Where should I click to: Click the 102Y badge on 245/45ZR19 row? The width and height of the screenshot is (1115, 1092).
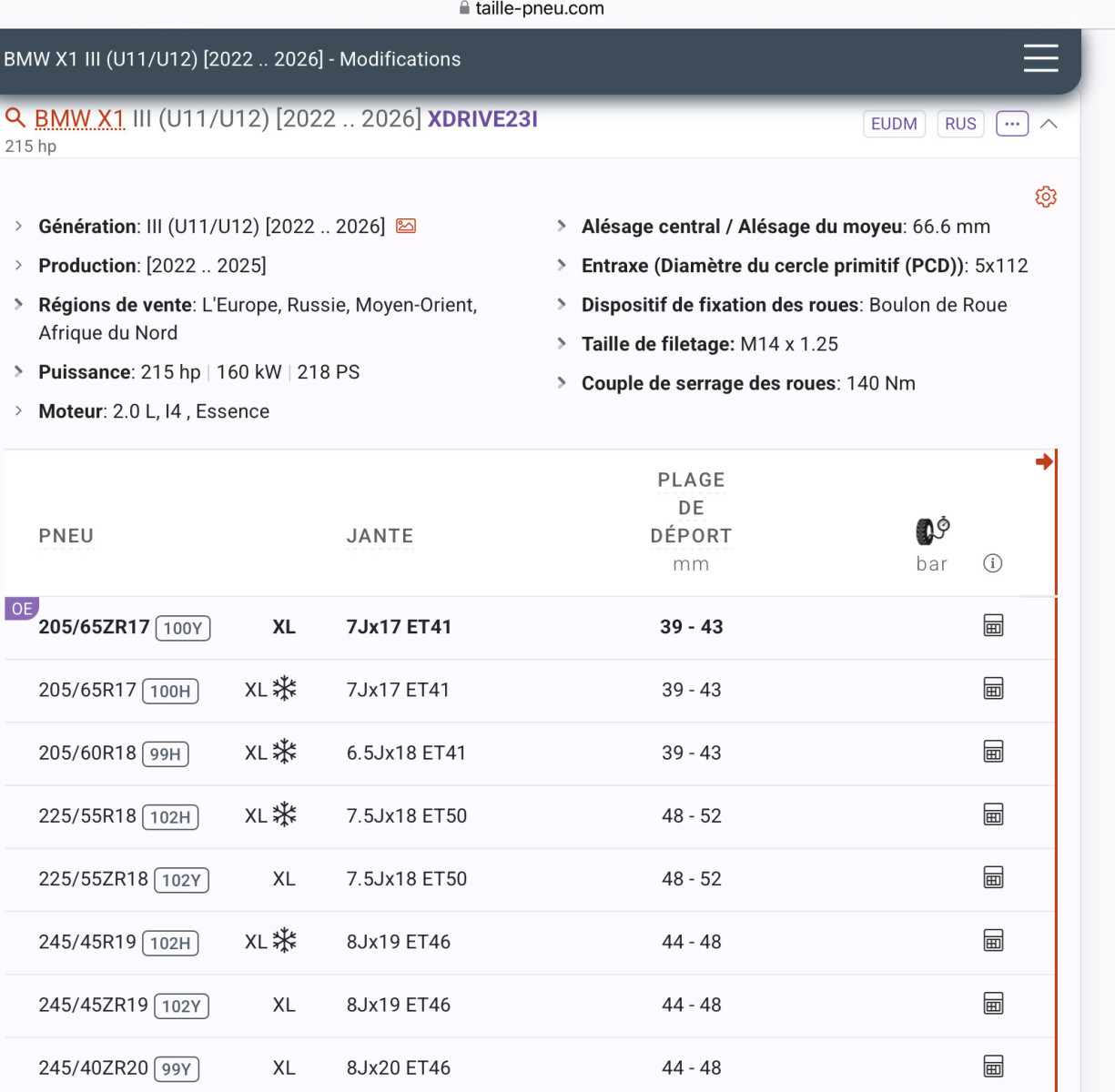[181, 1006]
